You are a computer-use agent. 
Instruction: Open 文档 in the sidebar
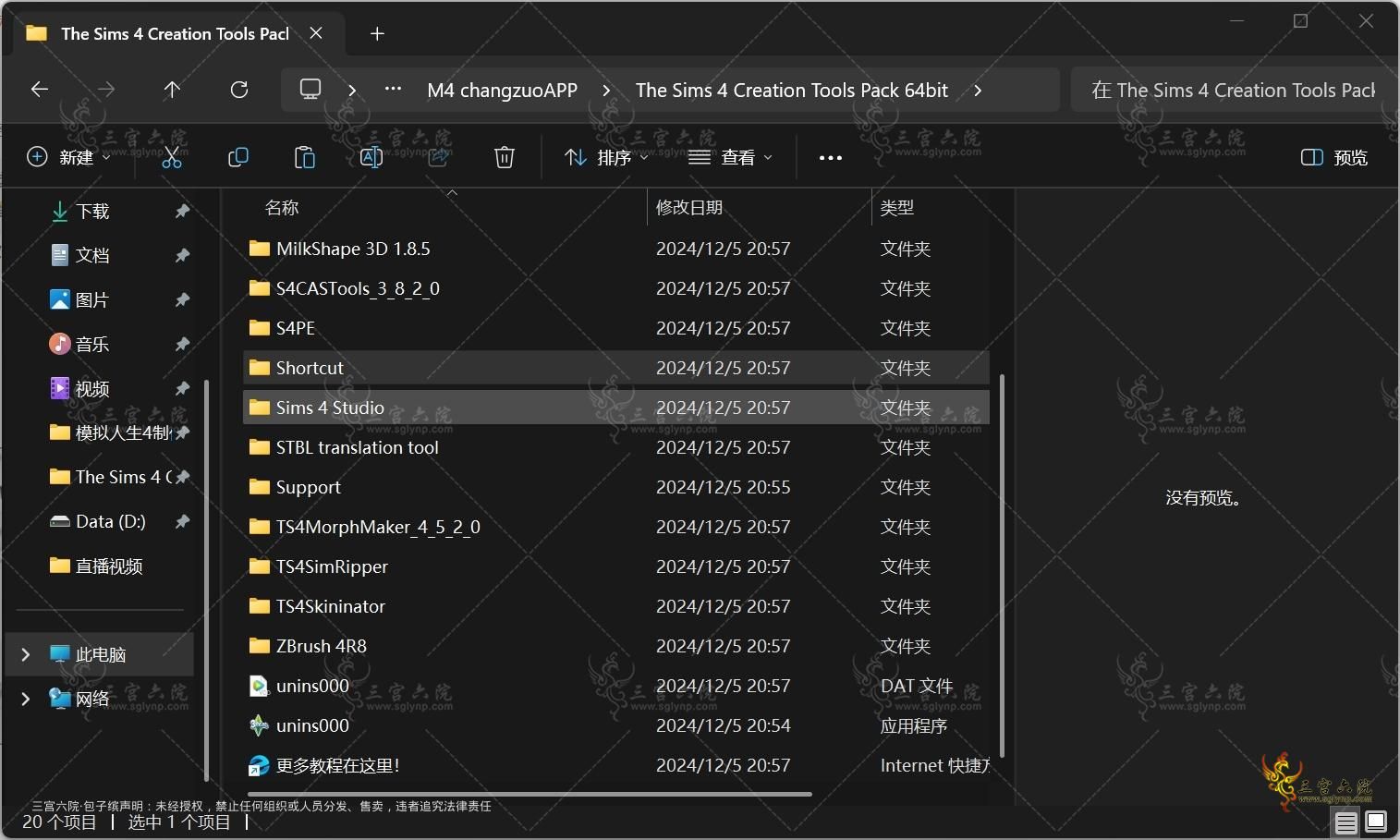pyautogui.click(x=91, y=256)
